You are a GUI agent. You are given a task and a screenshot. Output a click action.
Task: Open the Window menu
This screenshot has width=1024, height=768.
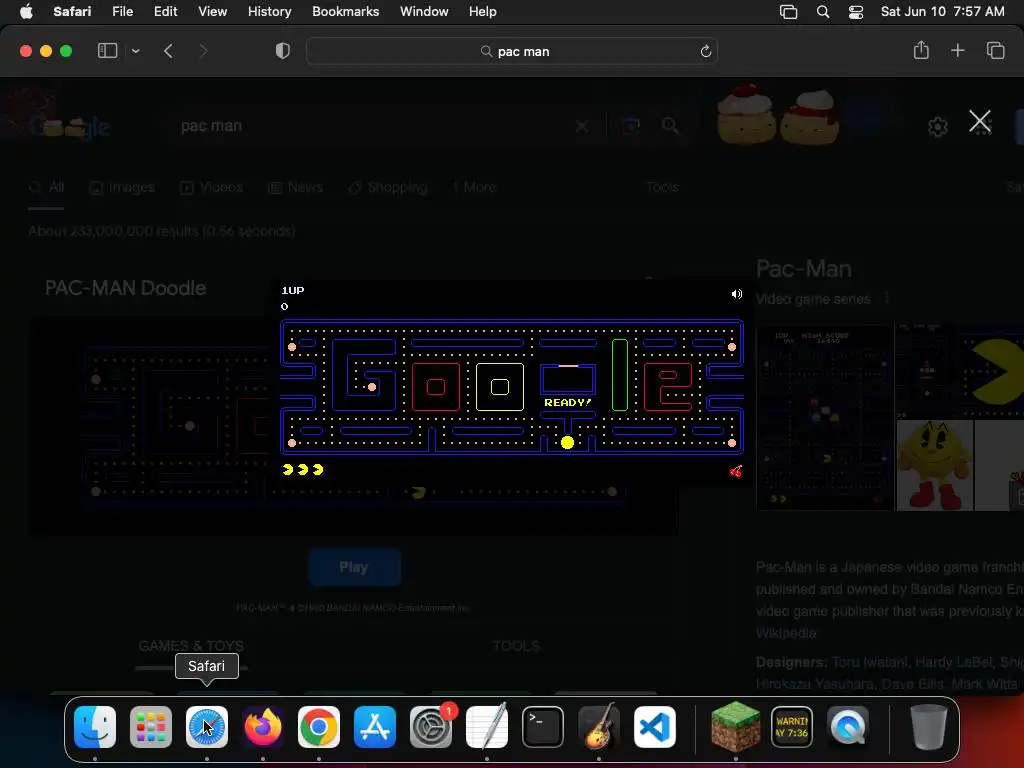click(424, 11)
